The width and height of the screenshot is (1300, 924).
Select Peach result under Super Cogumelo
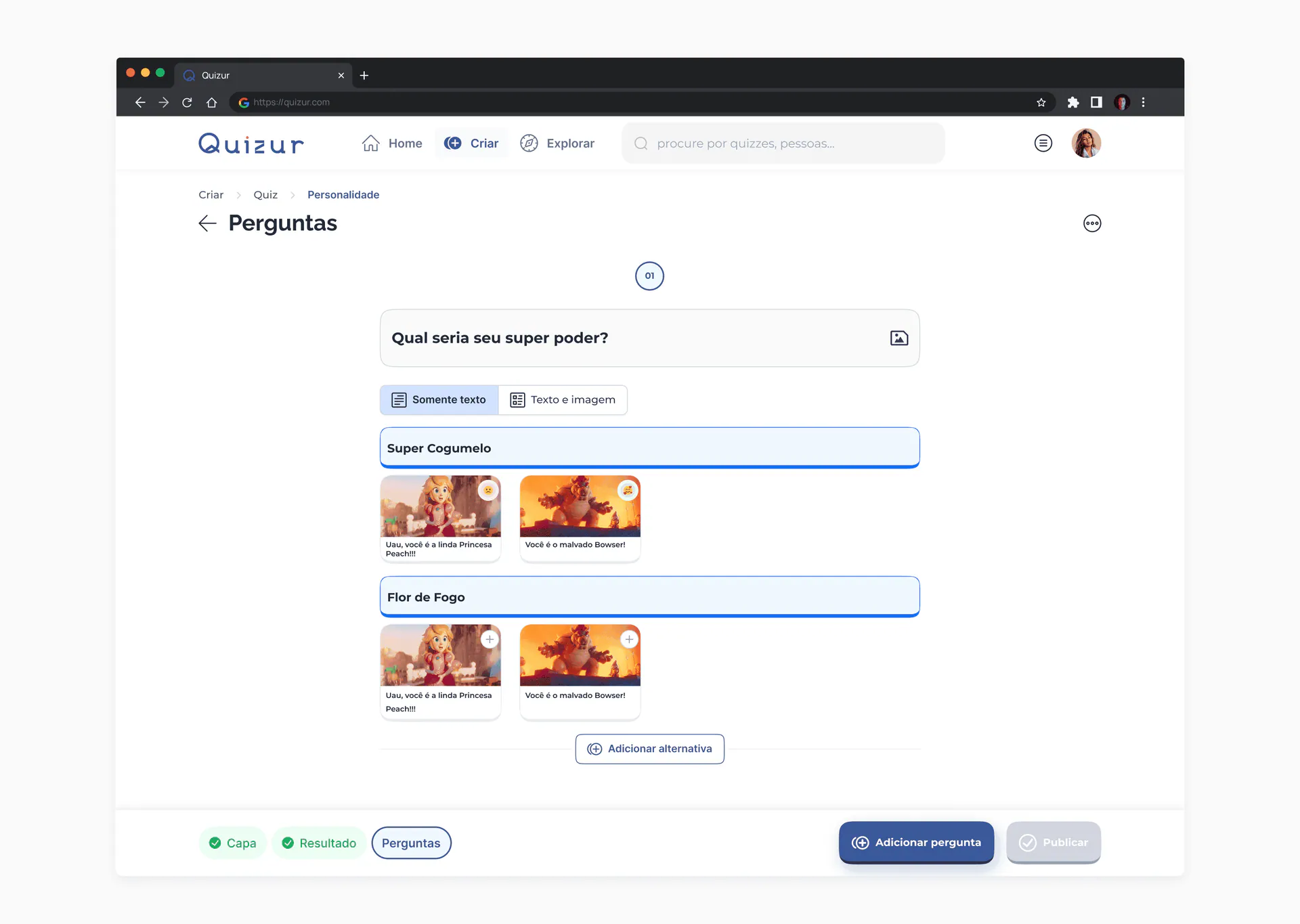point(440,519)
